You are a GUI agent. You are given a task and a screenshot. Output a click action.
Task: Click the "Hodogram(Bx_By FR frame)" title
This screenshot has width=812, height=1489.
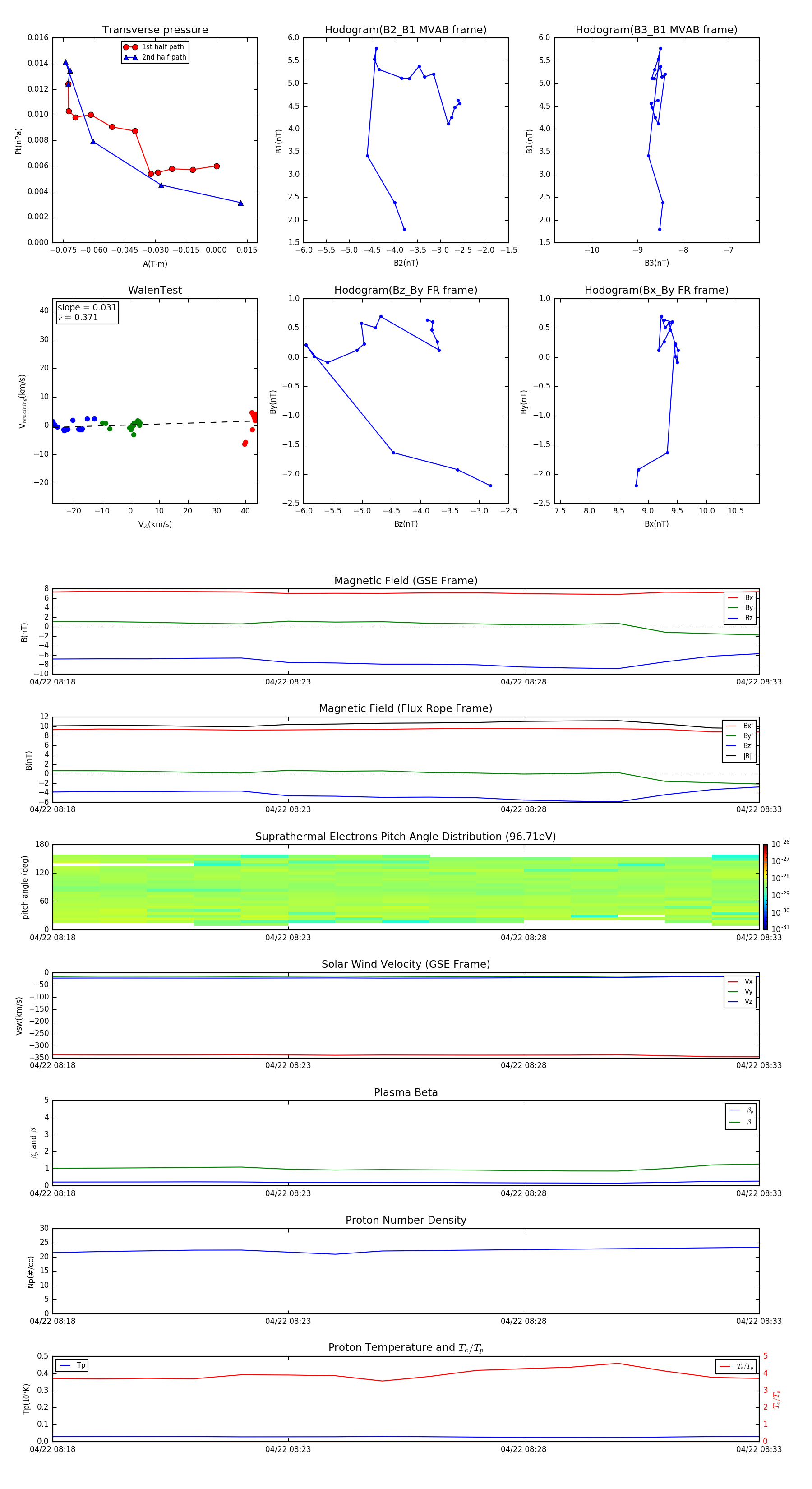coord(656,290)
